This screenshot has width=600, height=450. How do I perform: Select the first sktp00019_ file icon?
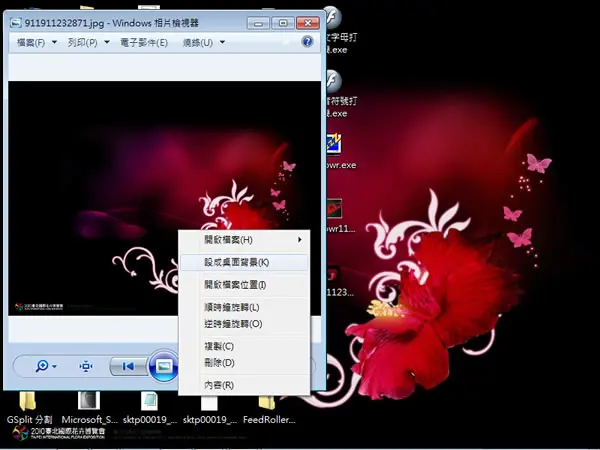tap(150, 409)
